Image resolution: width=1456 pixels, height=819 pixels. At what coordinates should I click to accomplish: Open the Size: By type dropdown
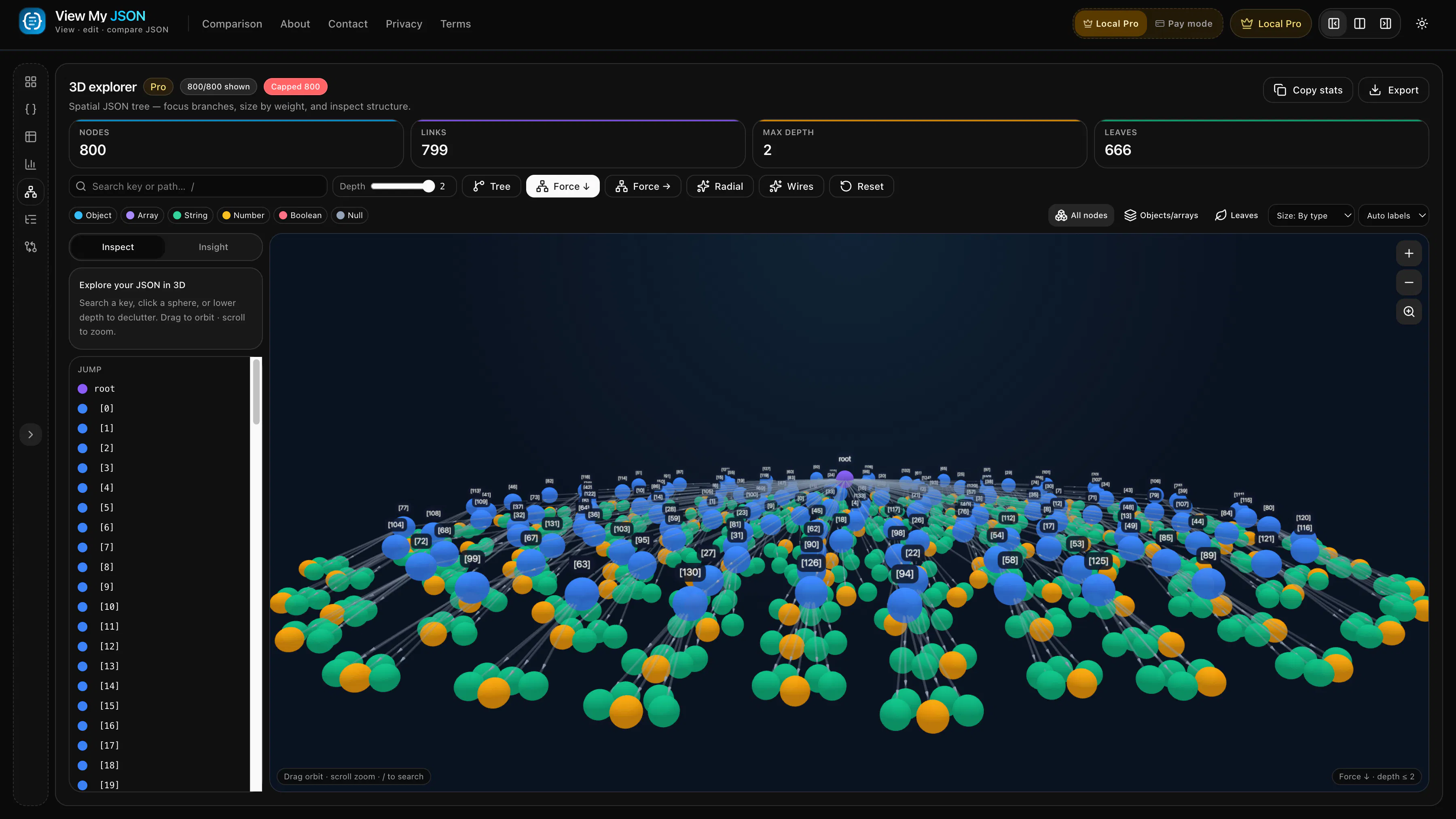coord(1311,216)
